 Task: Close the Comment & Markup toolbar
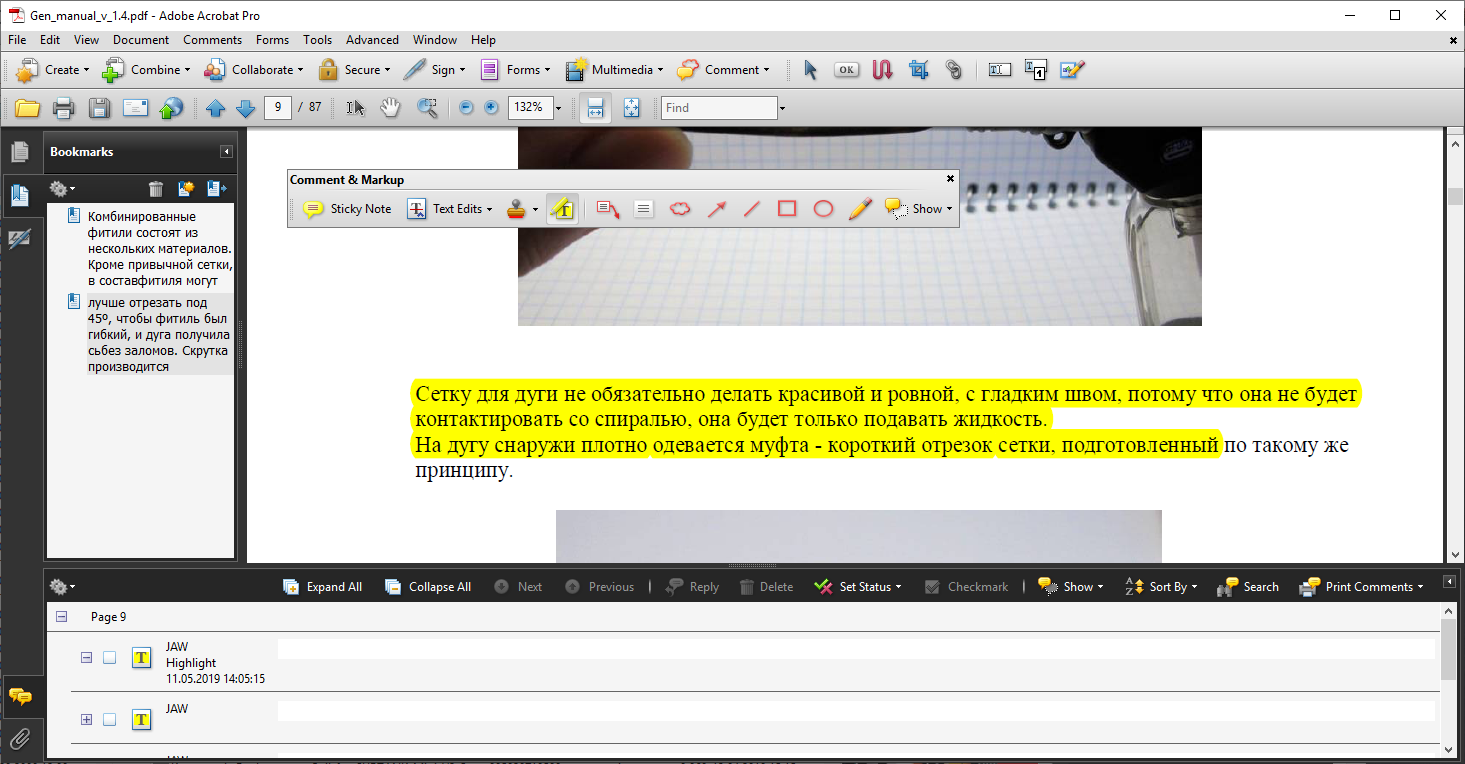[950, 179]
